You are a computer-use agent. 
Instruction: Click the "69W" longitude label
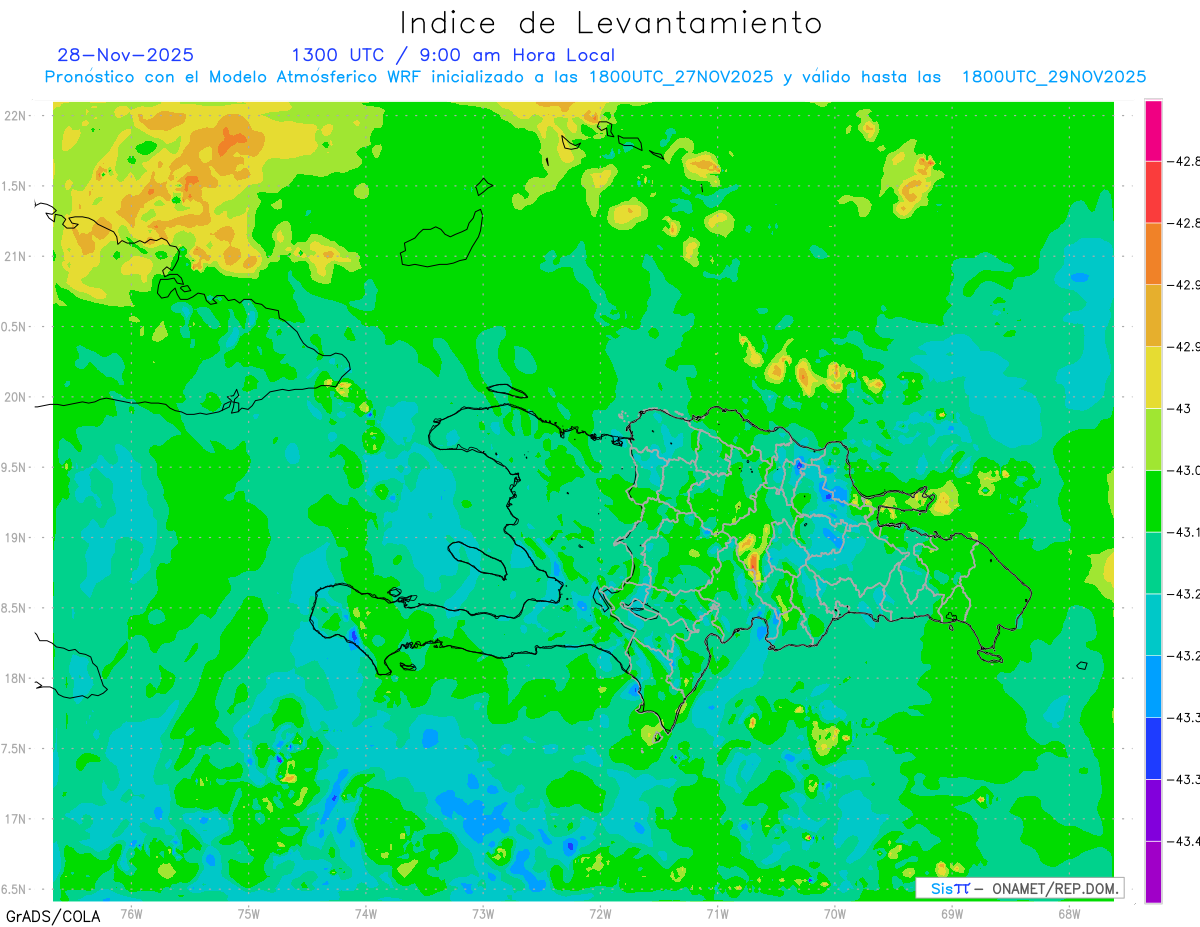[x=952, y=913]
